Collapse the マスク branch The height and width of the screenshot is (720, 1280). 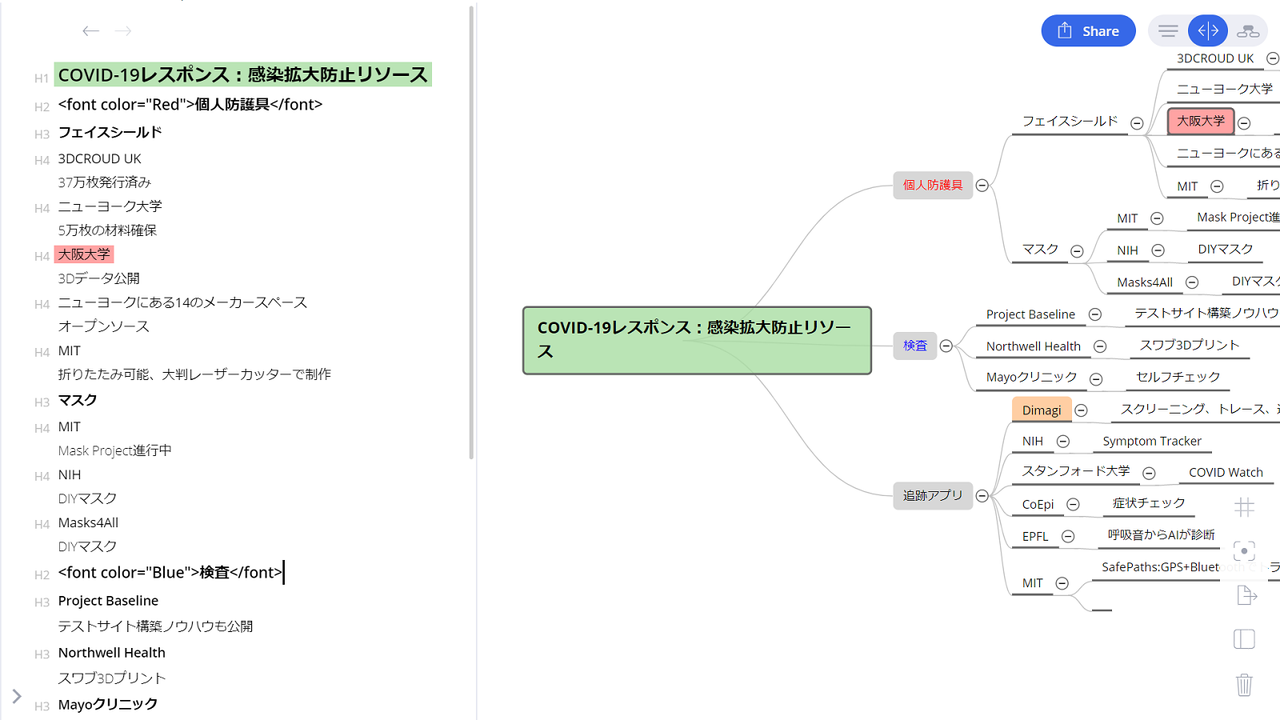(x=1077, y=251)
